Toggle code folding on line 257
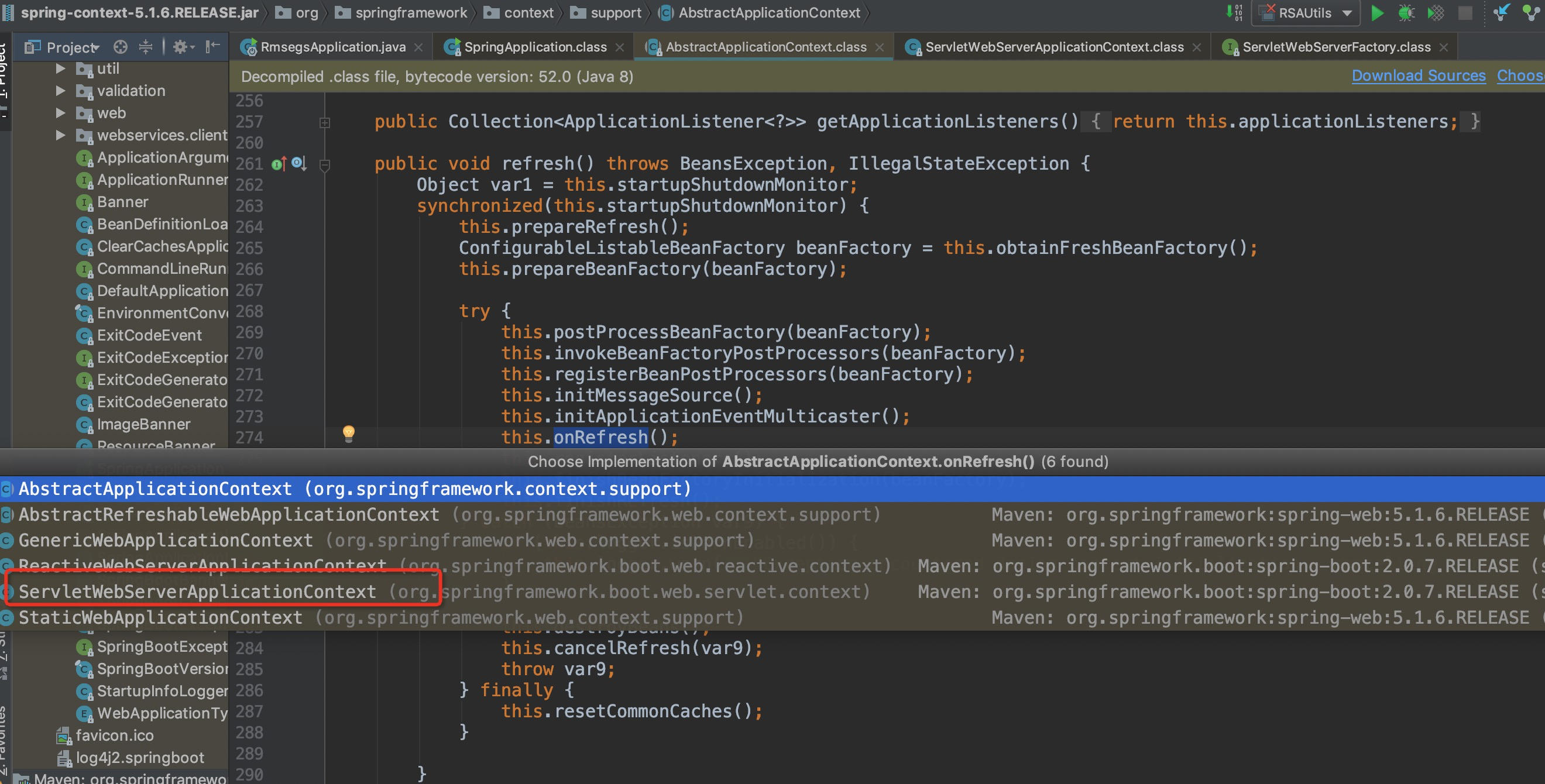This screenshot has width=1545, height=784. [x=325, y=122]
